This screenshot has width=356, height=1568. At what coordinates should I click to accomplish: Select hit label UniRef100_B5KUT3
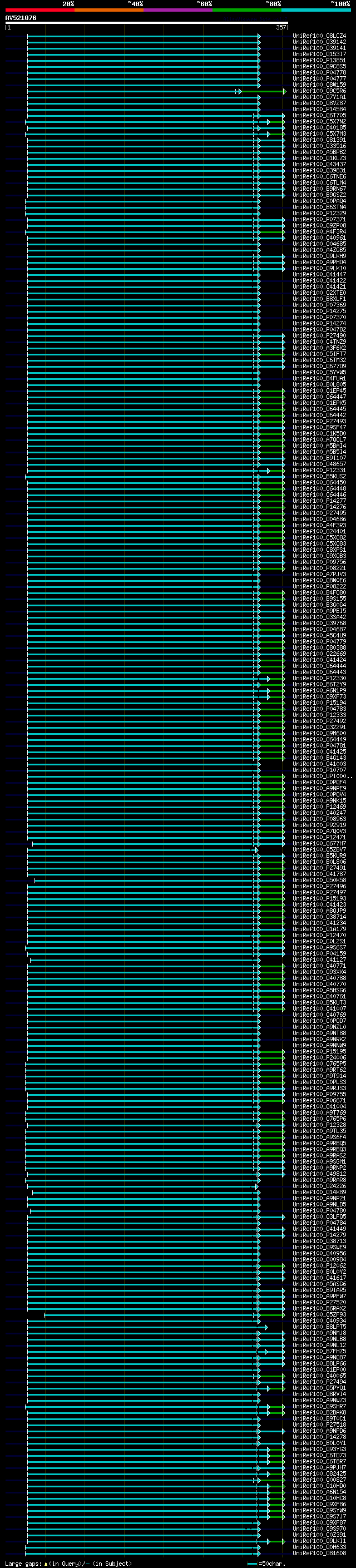click(x=319, y=1003)
